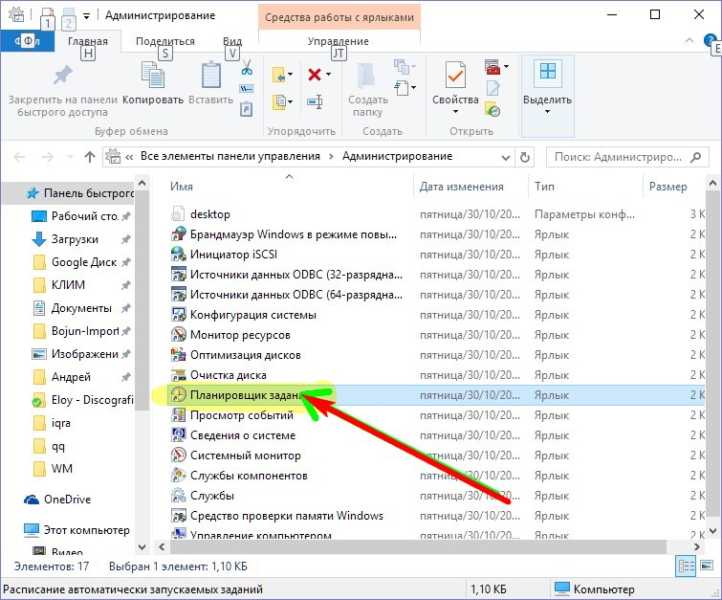Click the file list vertical scrollbar down arrow
Screen dimensions: 722x600
712,531
